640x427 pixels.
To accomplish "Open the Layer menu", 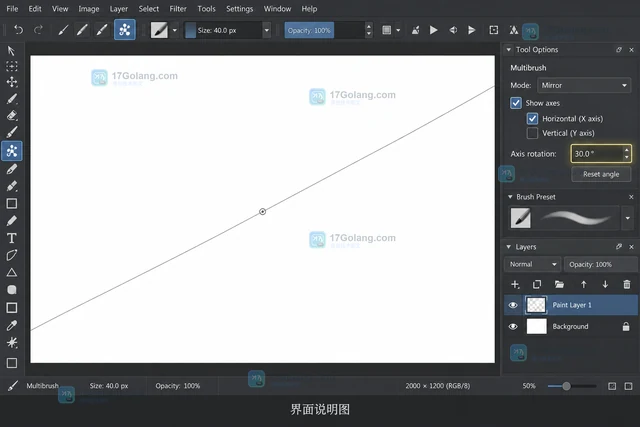I will coord(119,9).
